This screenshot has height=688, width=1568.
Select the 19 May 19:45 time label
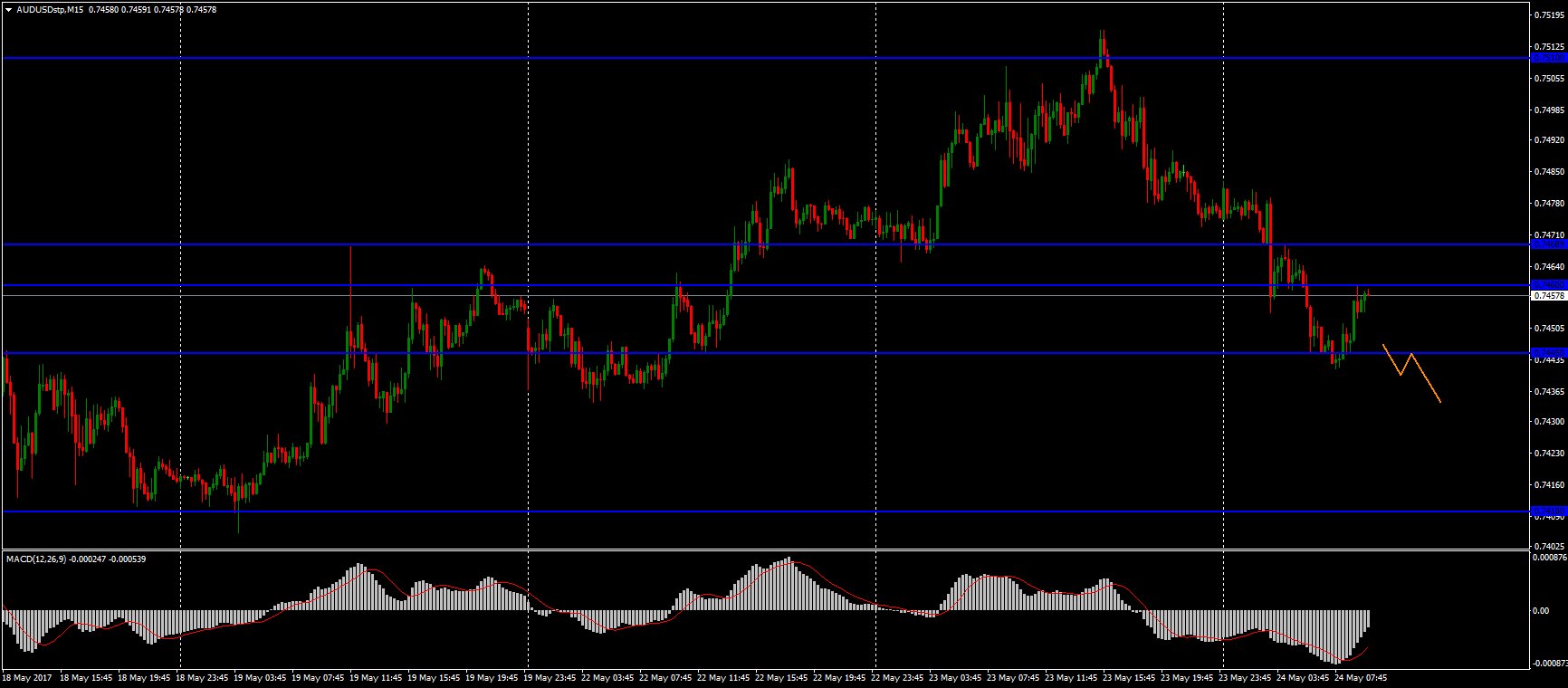click(x=492, y=677)
